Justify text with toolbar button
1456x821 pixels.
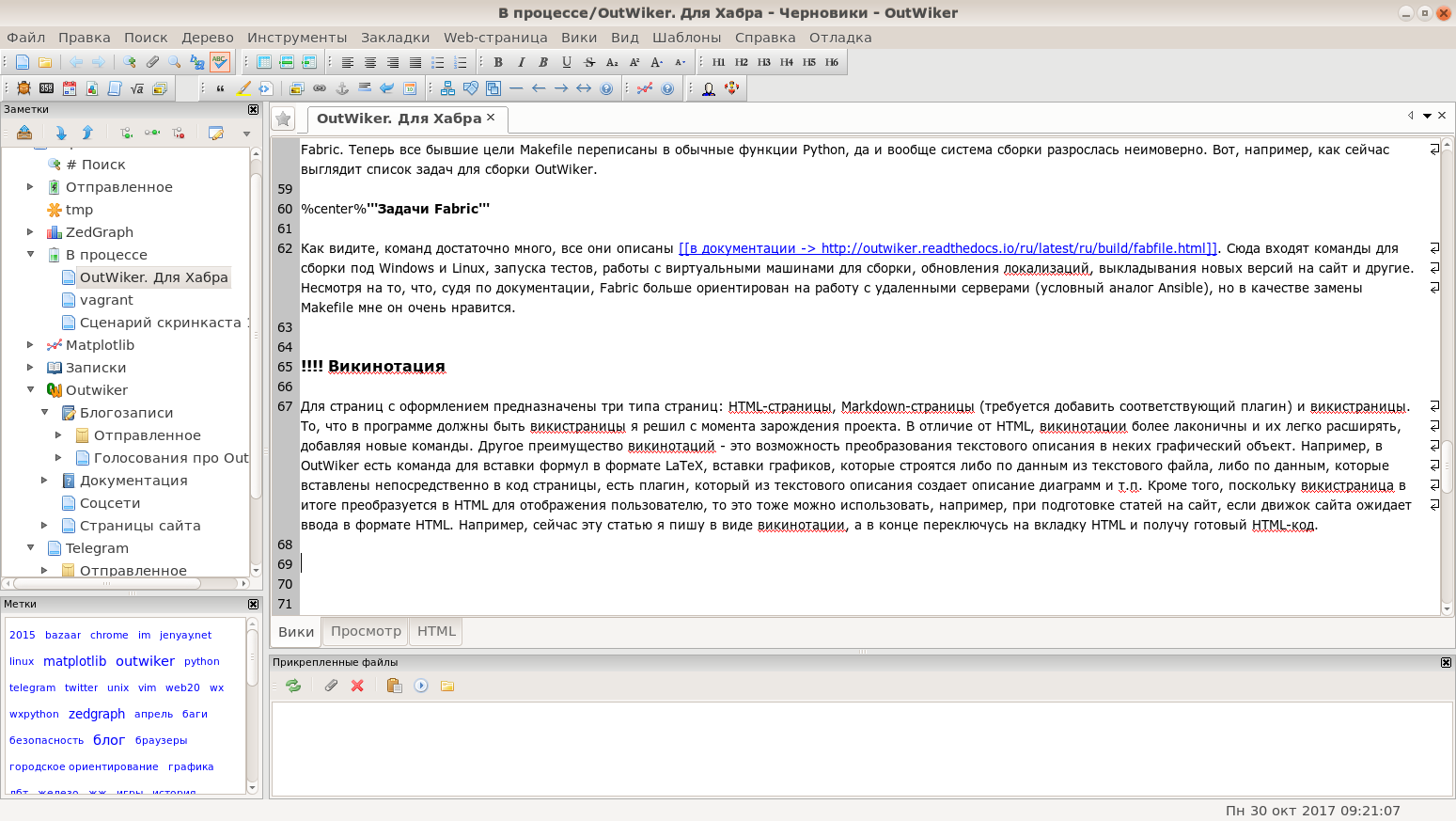pos(415,62)
